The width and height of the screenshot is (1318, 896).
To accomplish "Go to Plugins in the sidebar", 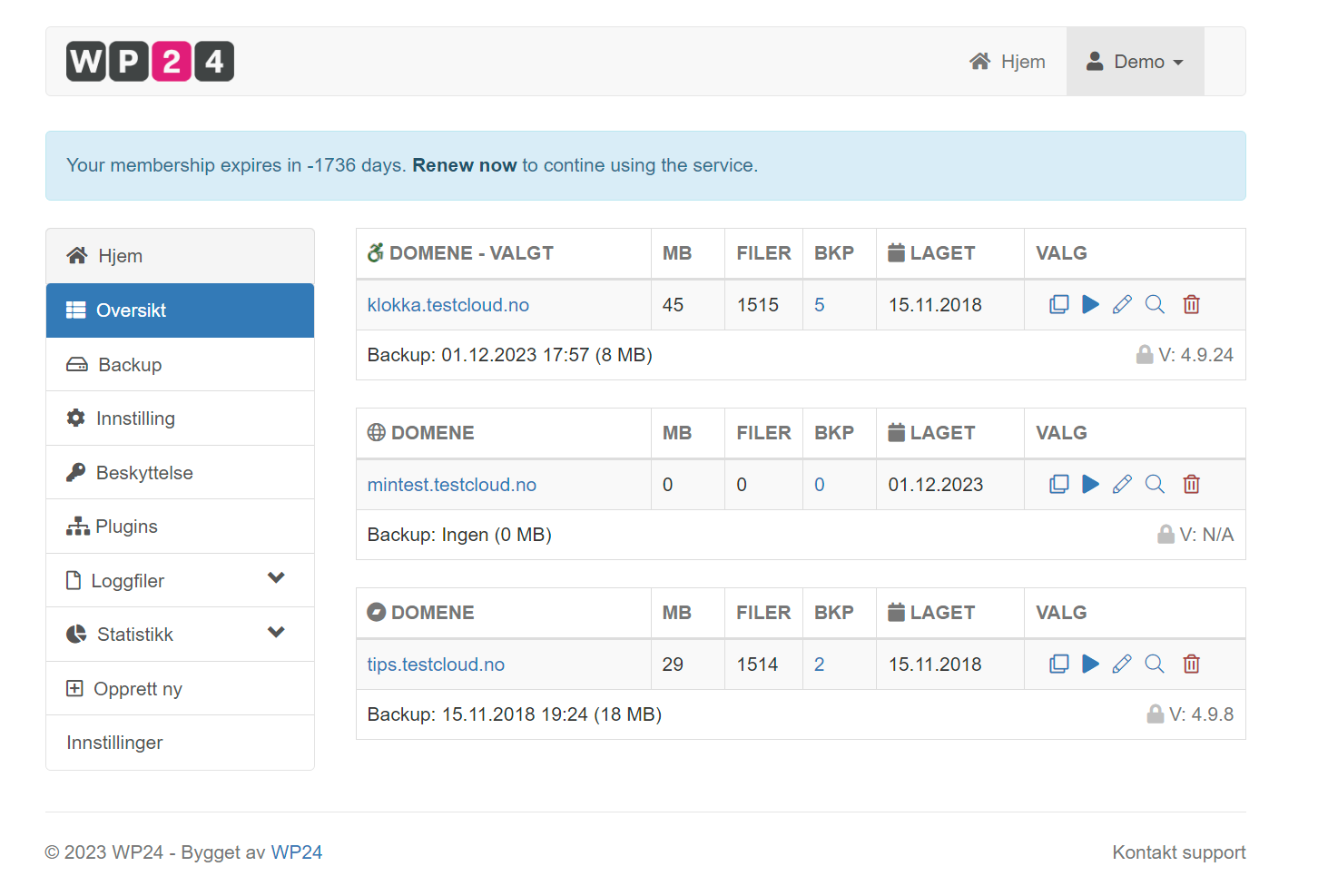I will pos(126,527).
